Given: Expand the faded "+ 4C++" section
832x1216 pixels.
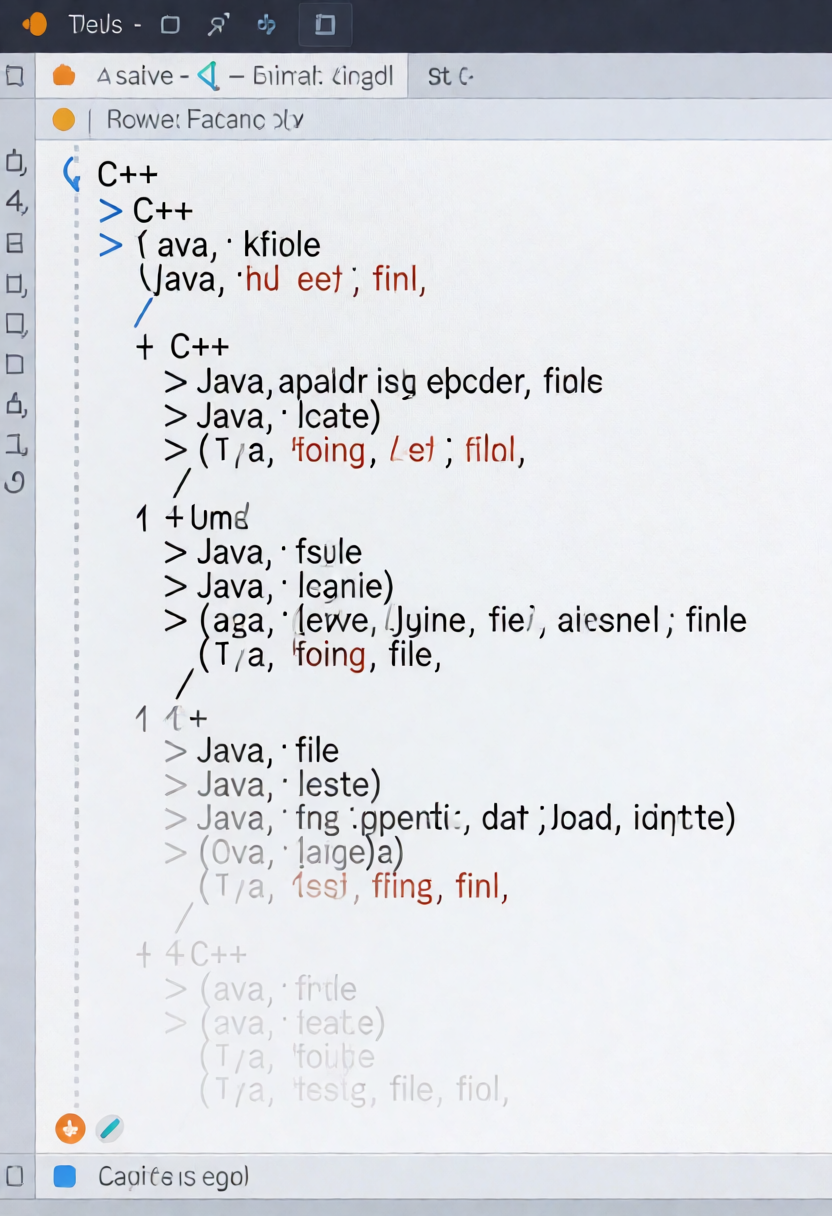Looking at the screenshot, I should 144,955.
